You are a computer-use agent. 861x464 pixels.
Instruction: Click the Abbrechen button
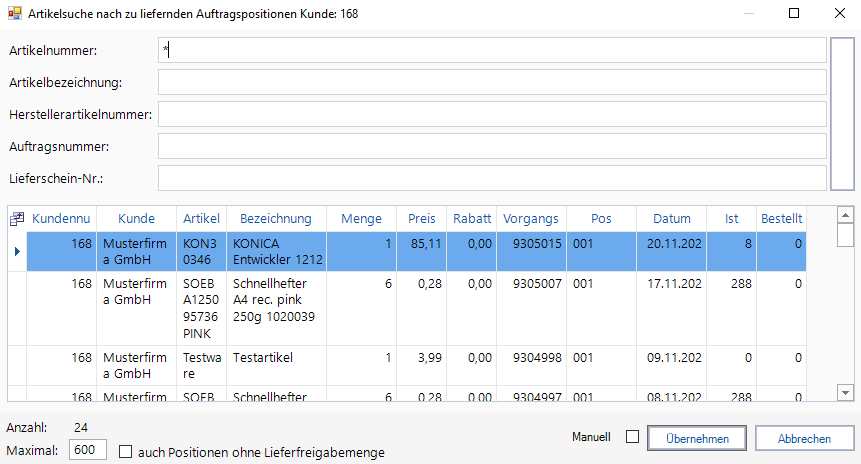point(804,438)
